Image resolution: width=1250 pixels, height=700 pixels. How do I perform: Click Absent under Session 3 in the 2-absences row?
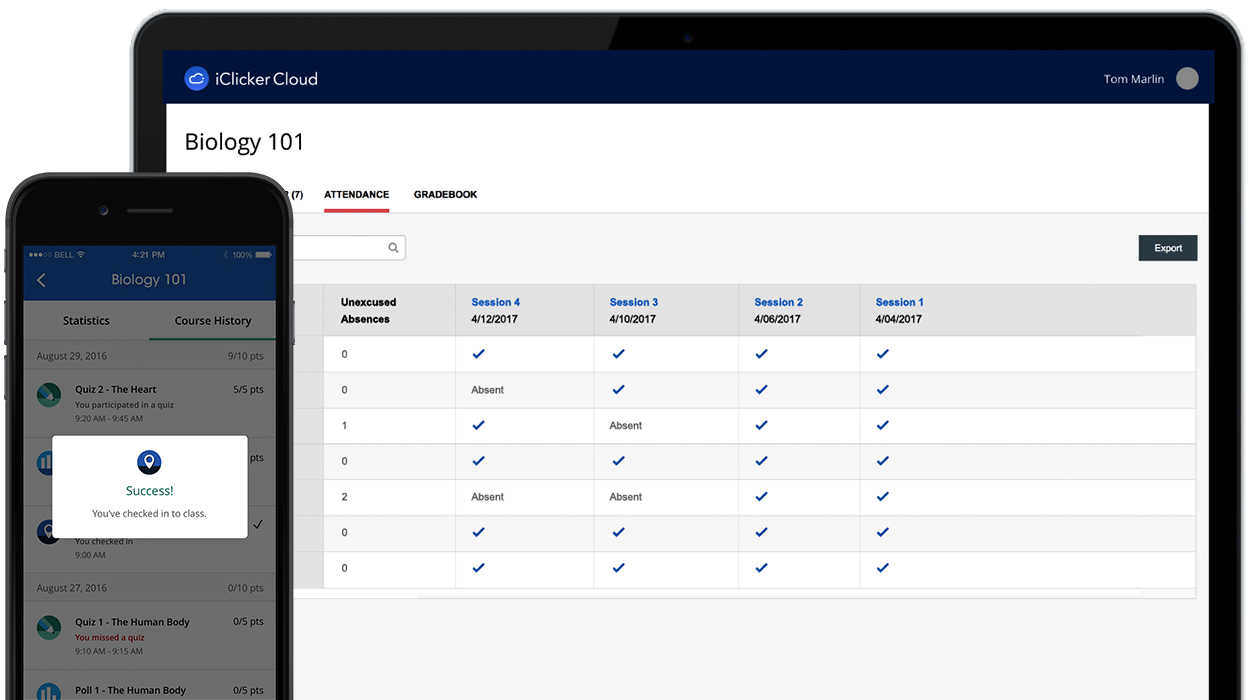coord(626,497)
